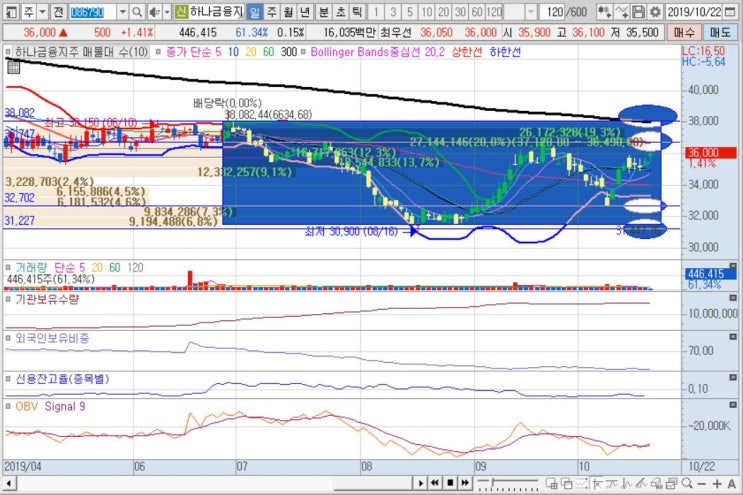The image size is (743, 495).
Task: Click the small grid icon in the chart area
Action: click(13, 68)
